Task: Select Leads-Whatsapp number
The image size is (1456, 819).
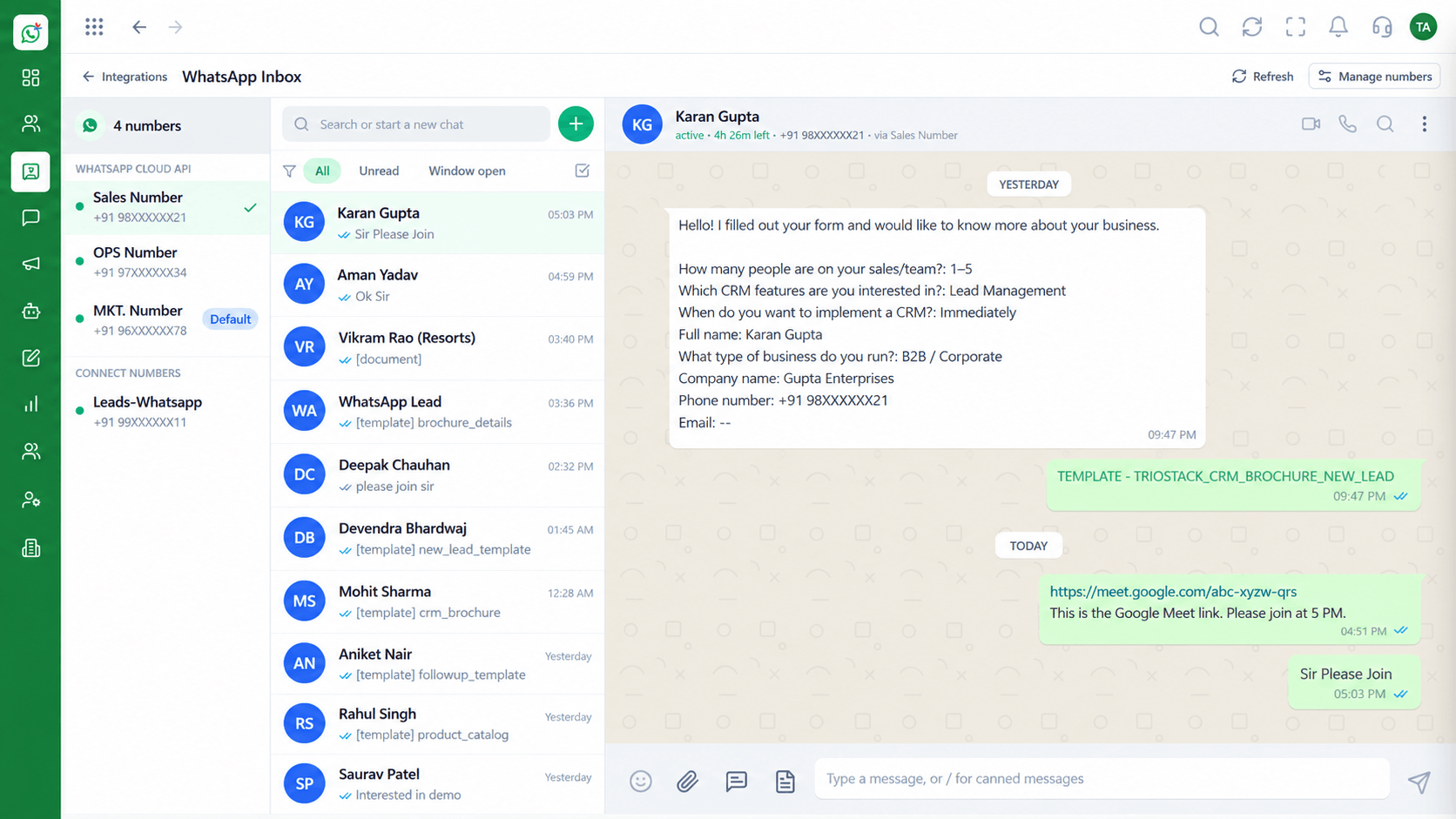Action: pos(166,412)
